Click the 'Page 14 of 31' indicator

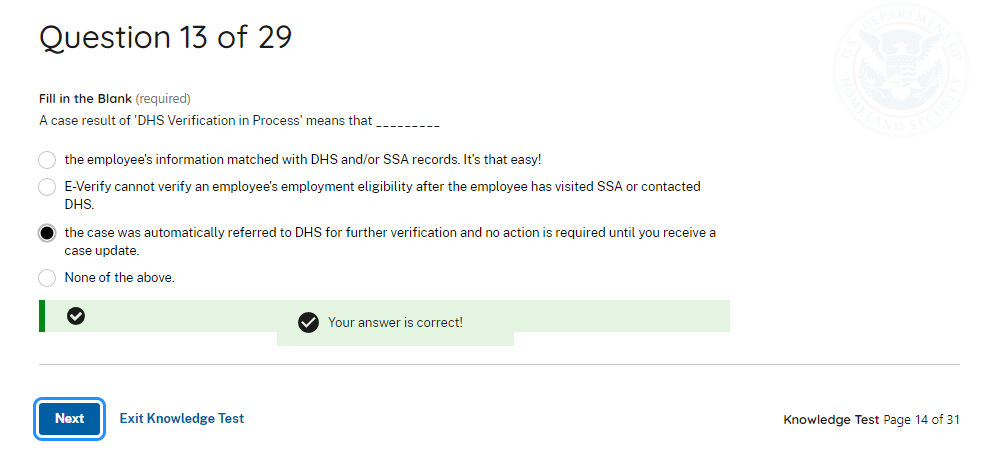(921, 420)
